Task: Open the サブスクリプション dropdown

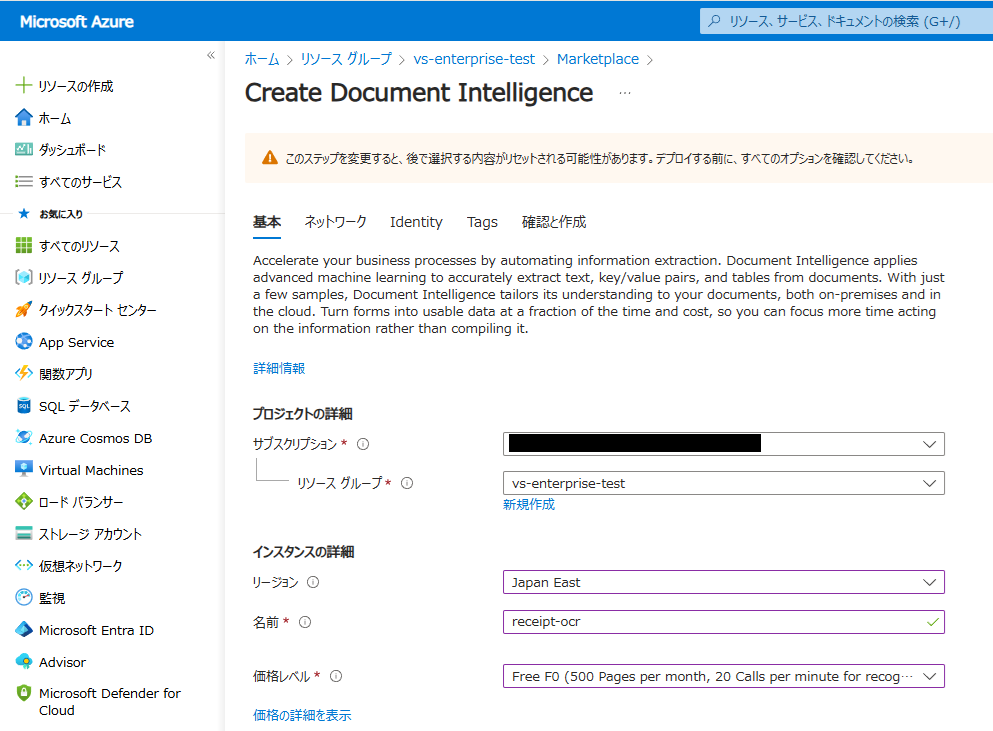Action: point(723,444)
